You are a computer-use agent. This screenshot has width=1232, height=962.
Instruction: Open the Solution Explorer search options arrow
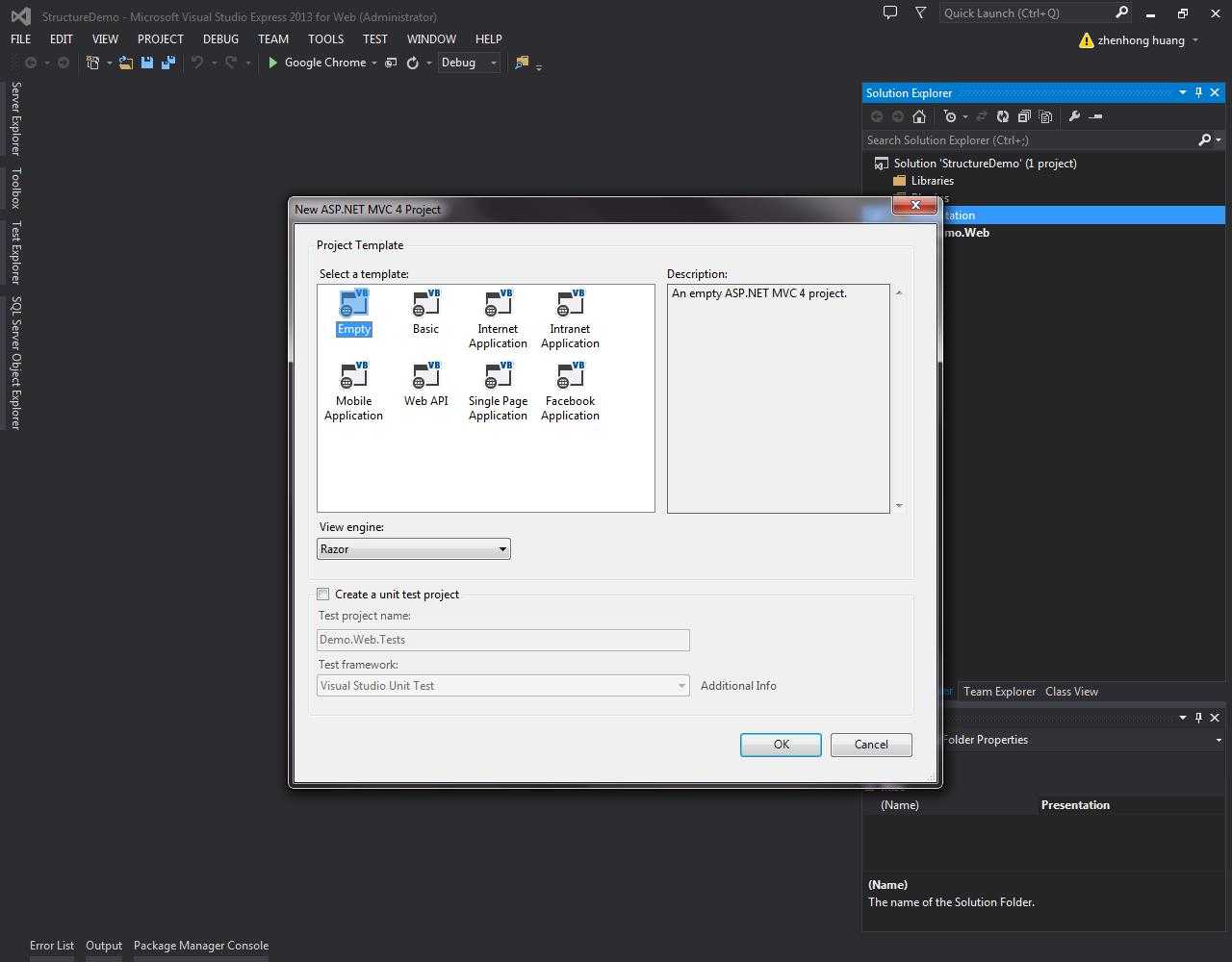click(1219, 140)
